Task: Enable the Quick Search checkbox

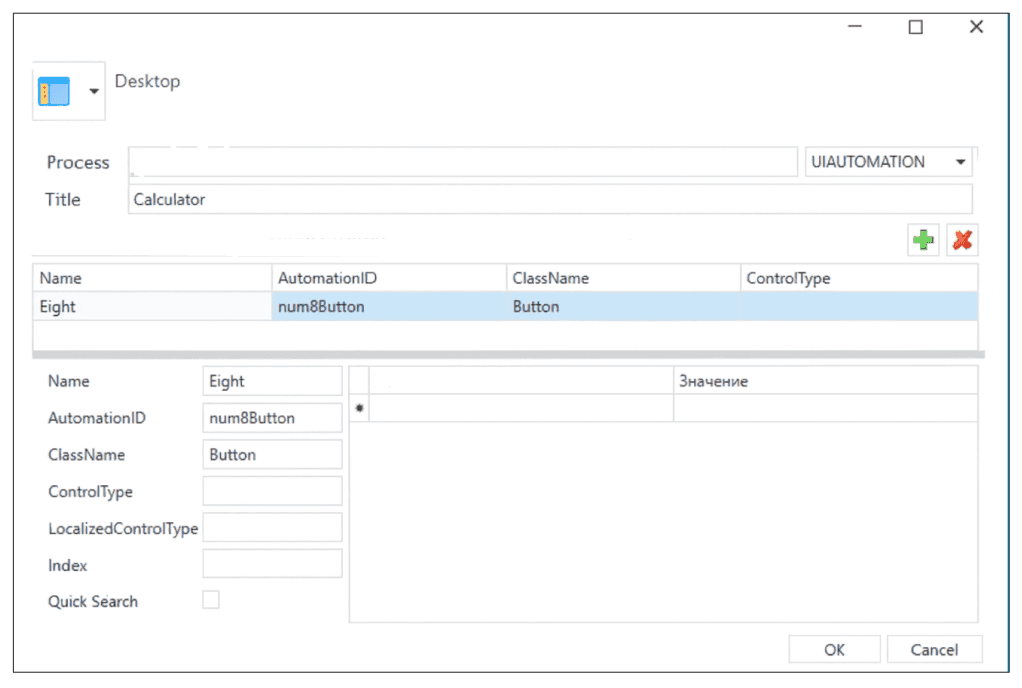Action: [211, 600]
